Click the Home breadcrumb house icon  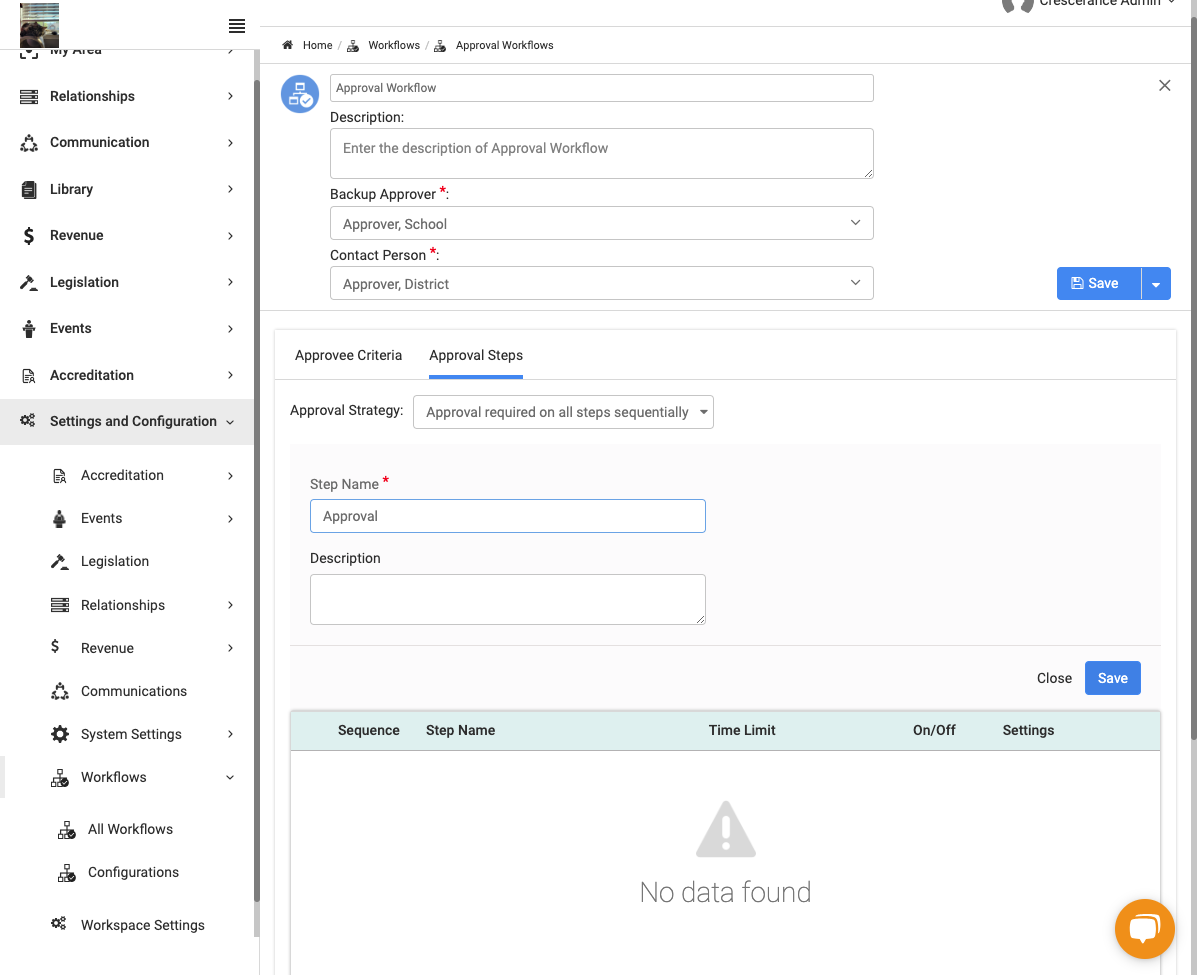pyautogui.click(x=288, y=45)
